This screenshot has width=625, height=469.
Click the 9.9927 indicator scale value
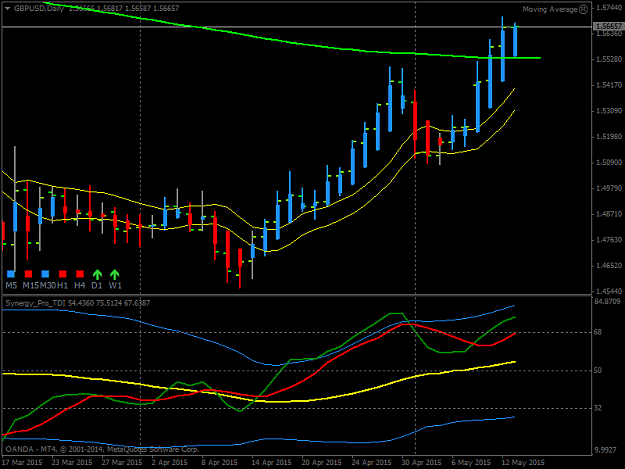605,450
